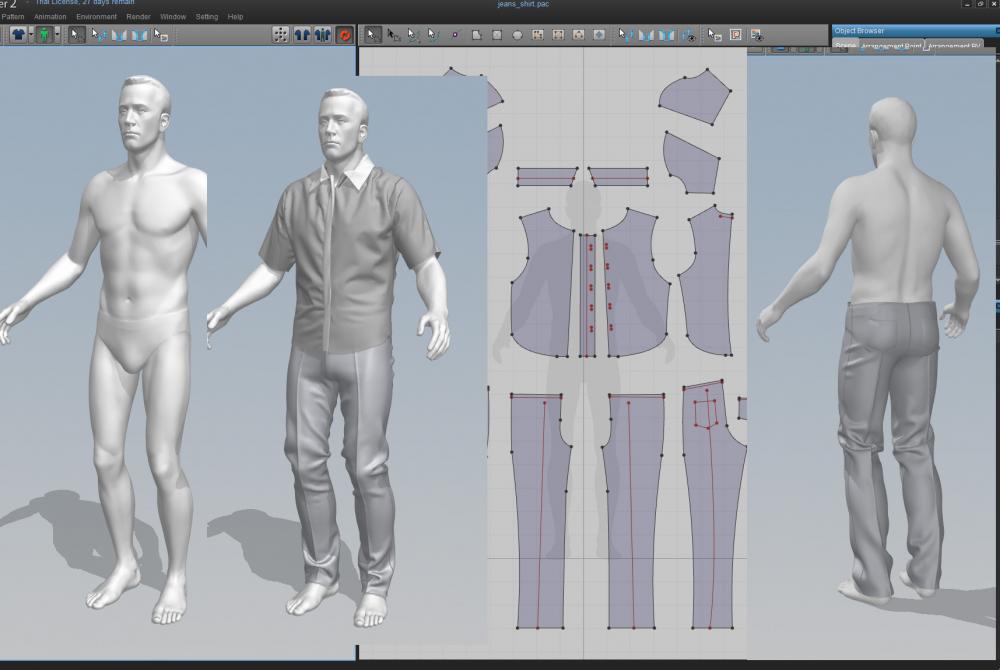Viewport: 1000px width, 670px height.
Task: Choose the circle pattern creation tool
Action: click(x=517, y=34)
